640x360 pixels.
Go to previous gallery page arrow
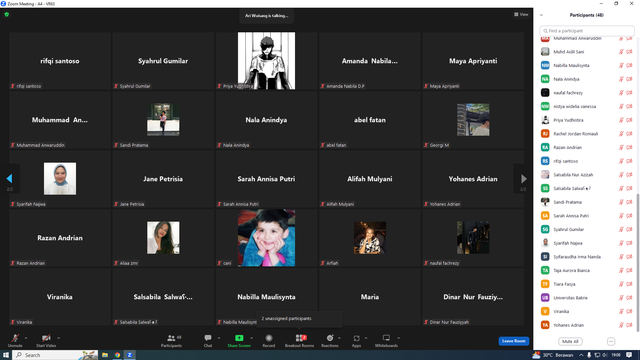tap(9, 178)
